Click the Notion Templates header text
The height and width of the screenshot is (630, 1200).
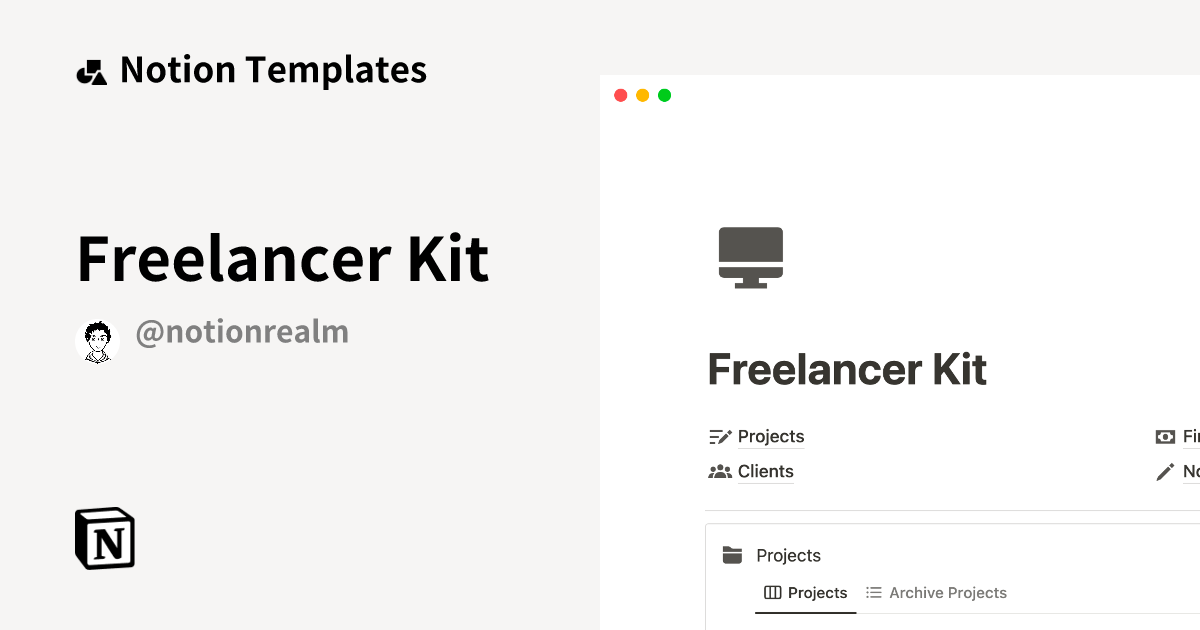273,69
